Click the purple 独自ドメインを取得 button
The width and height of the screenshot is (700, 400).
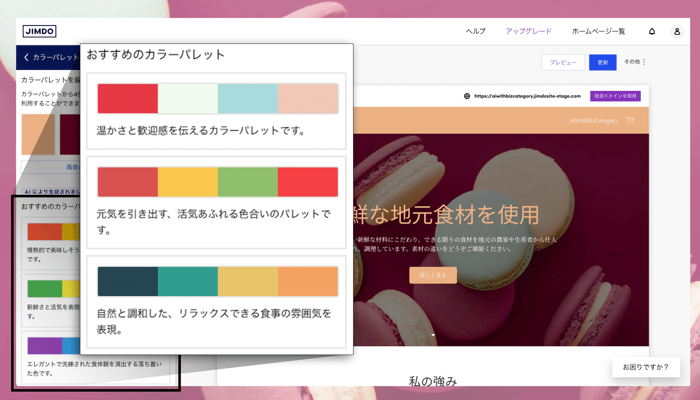coord(615,96)
